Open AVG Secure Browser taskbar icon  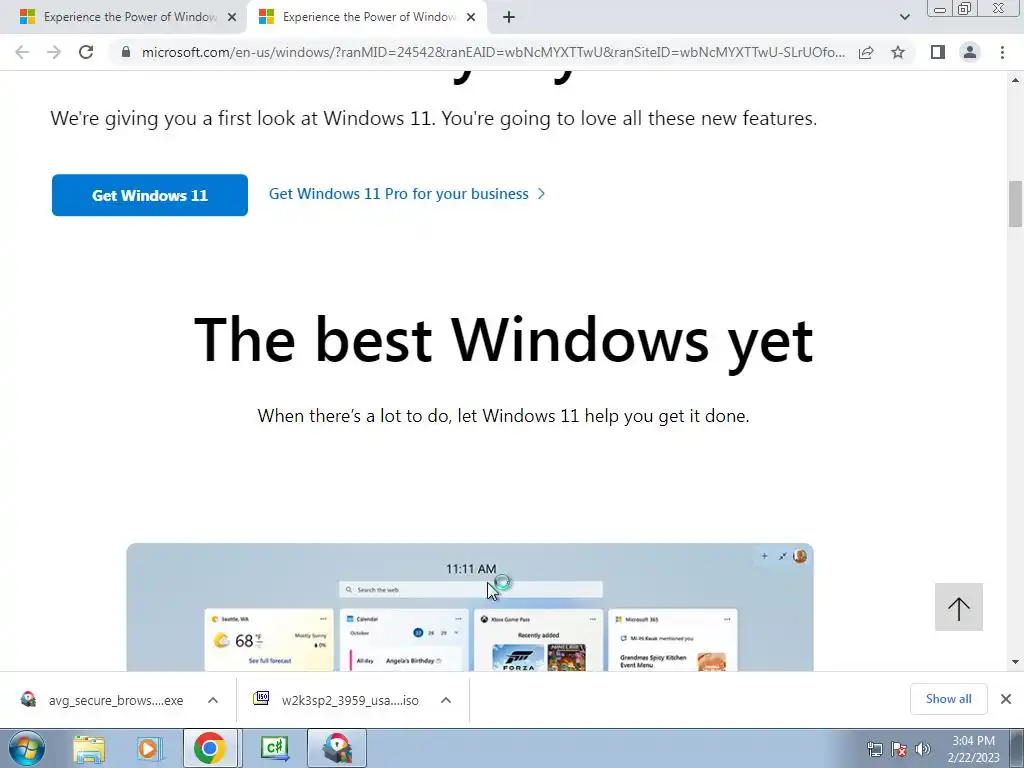click(x=336, y=748)
